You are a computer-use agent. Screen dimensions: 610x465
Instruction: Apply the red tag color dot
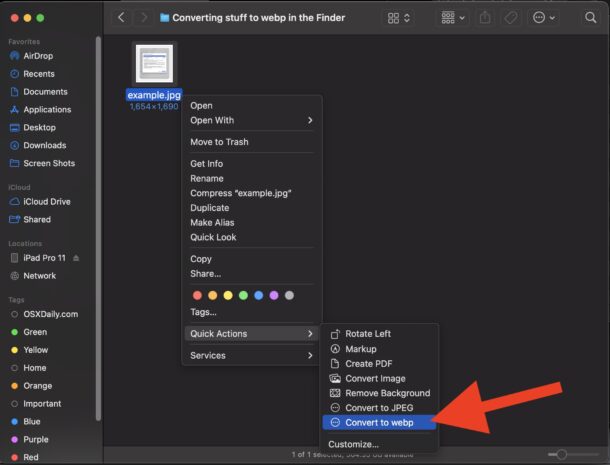197,295
